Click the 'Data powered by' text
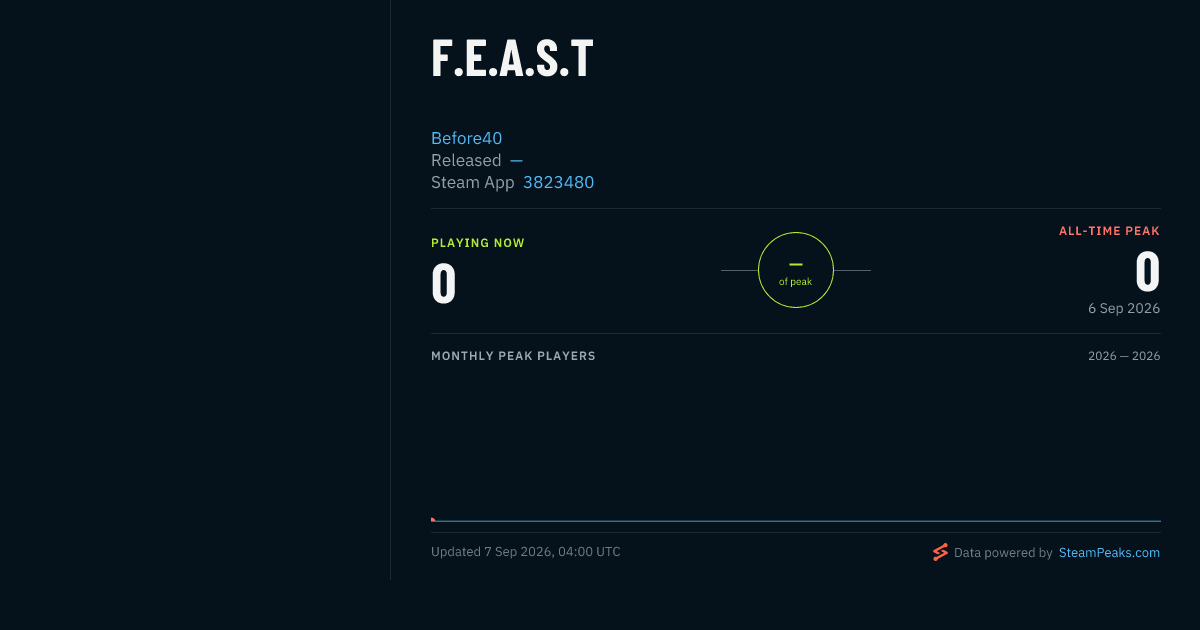Viewport: 1200px width, 630px height. (1003, 552)
